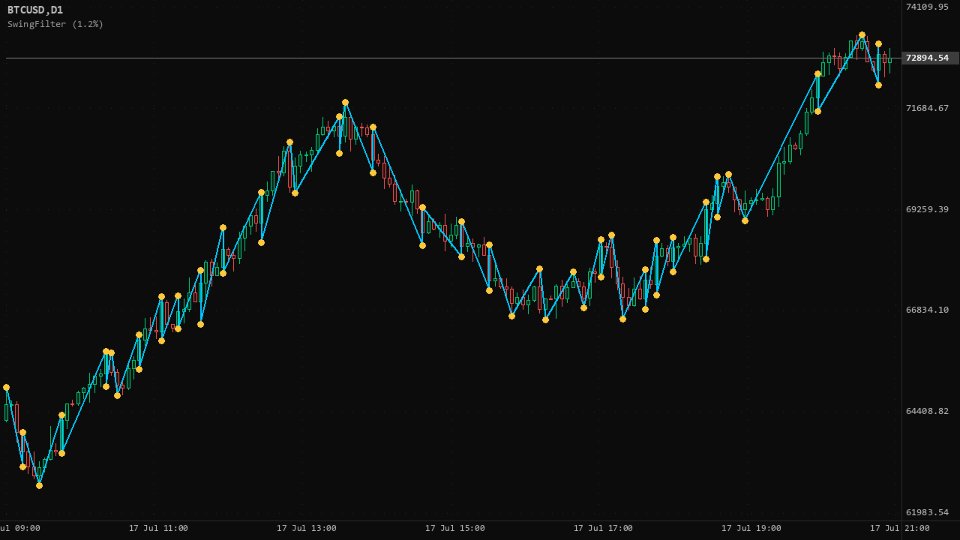Select the swing-high peak marker after 13:00

[345, 102]
